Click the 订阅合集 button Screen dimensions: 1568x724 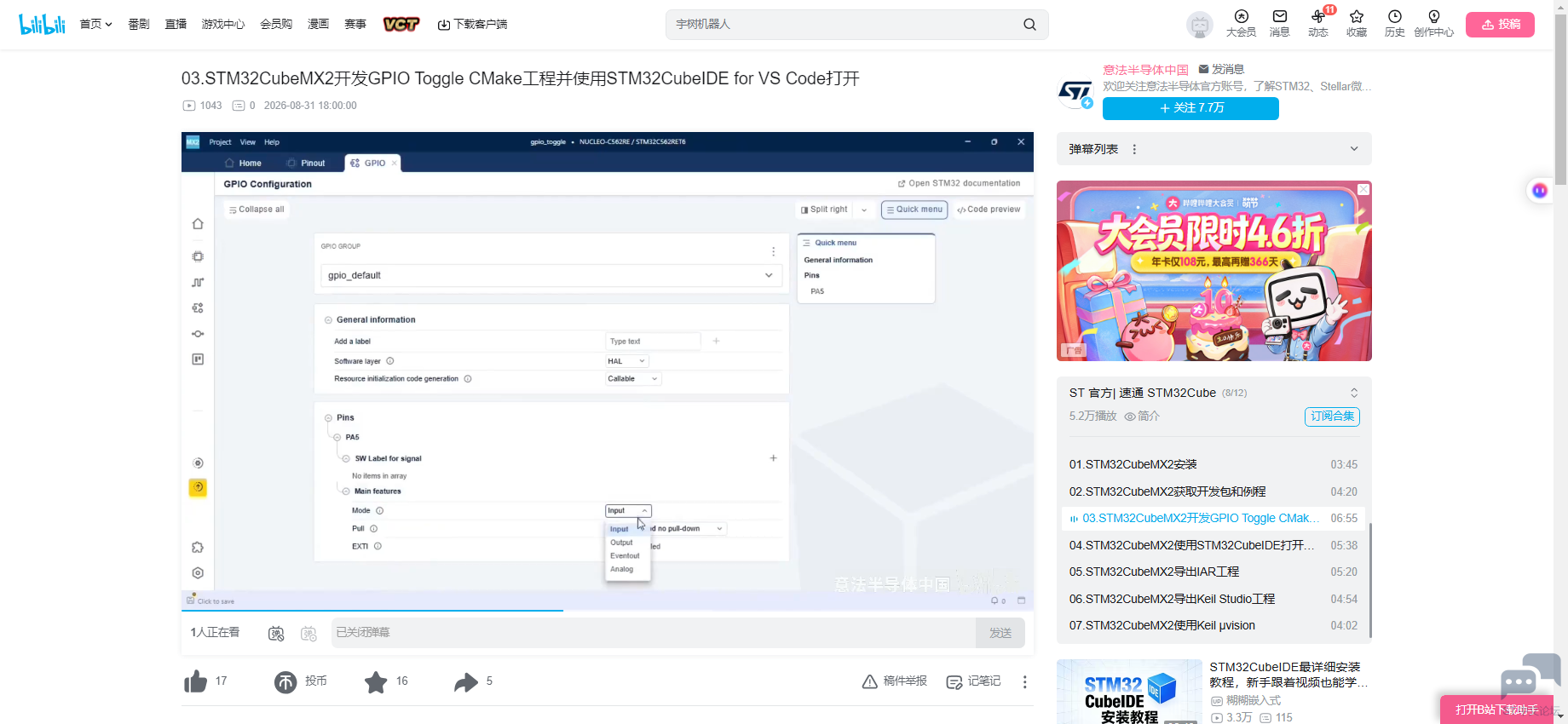click(1332, 417)
